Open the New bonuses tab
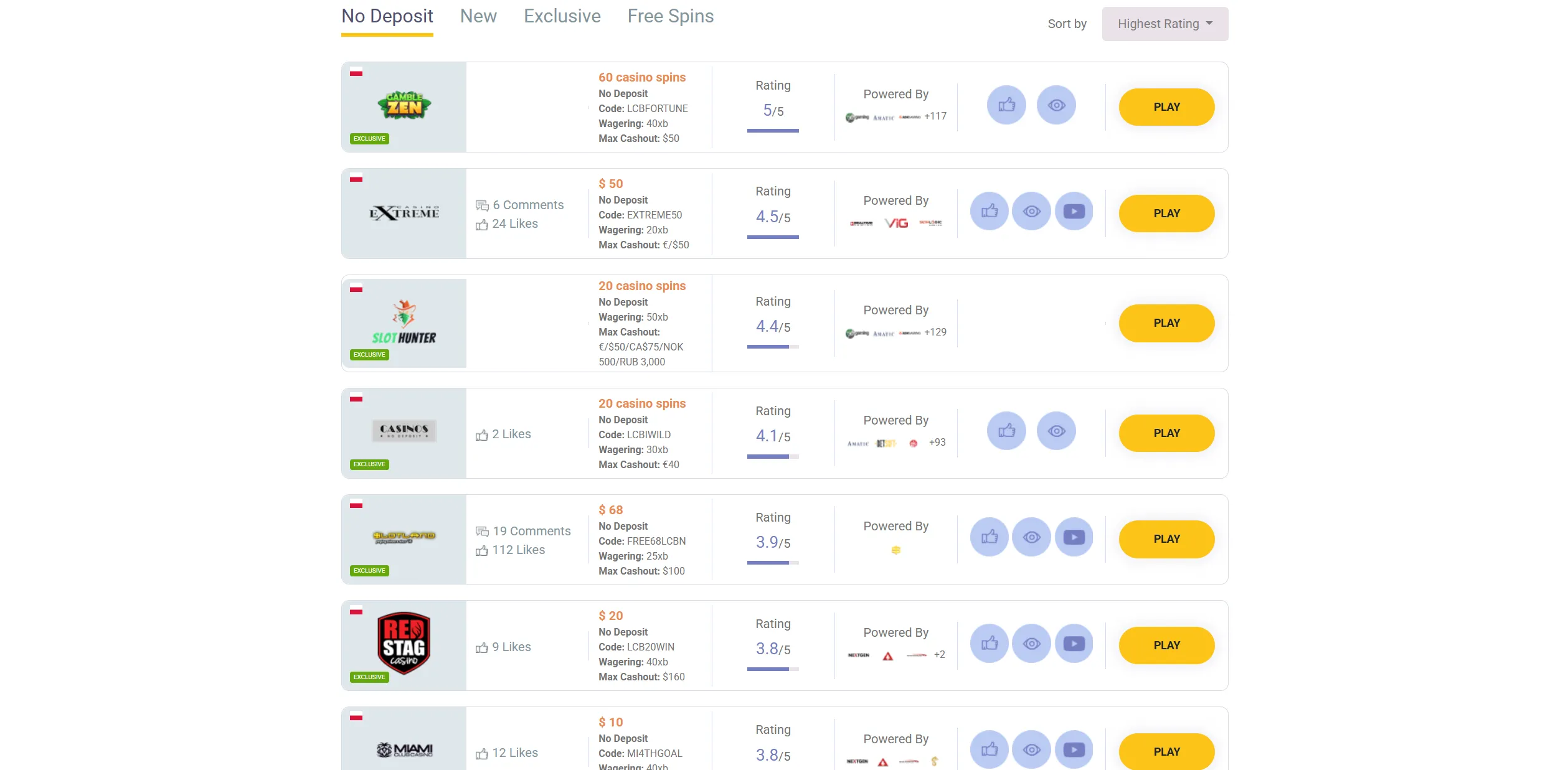 pyautogui.click(x=478, y=16)
